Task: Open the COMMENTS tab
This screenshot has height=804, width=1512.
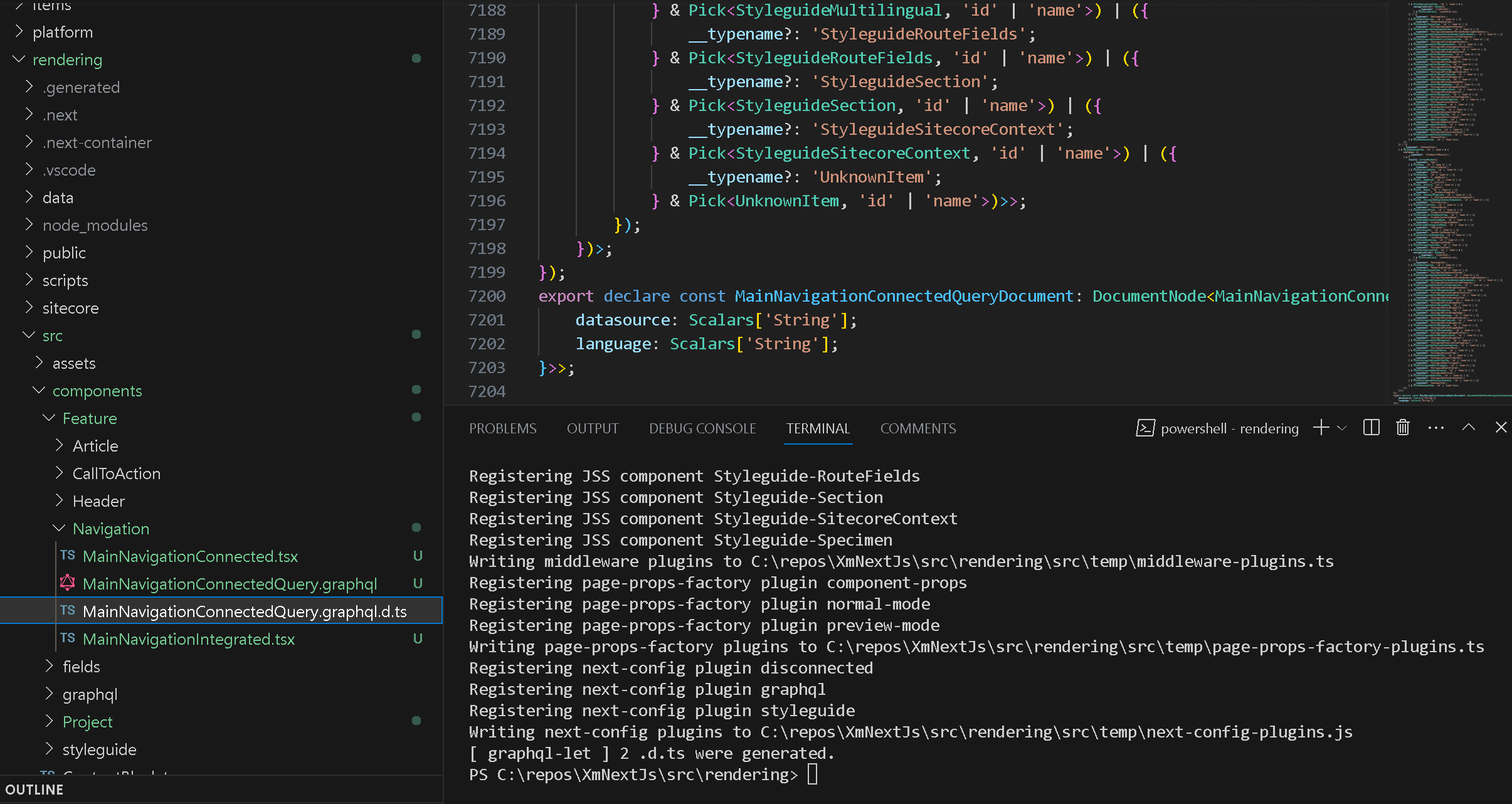Action: point(917,428)
